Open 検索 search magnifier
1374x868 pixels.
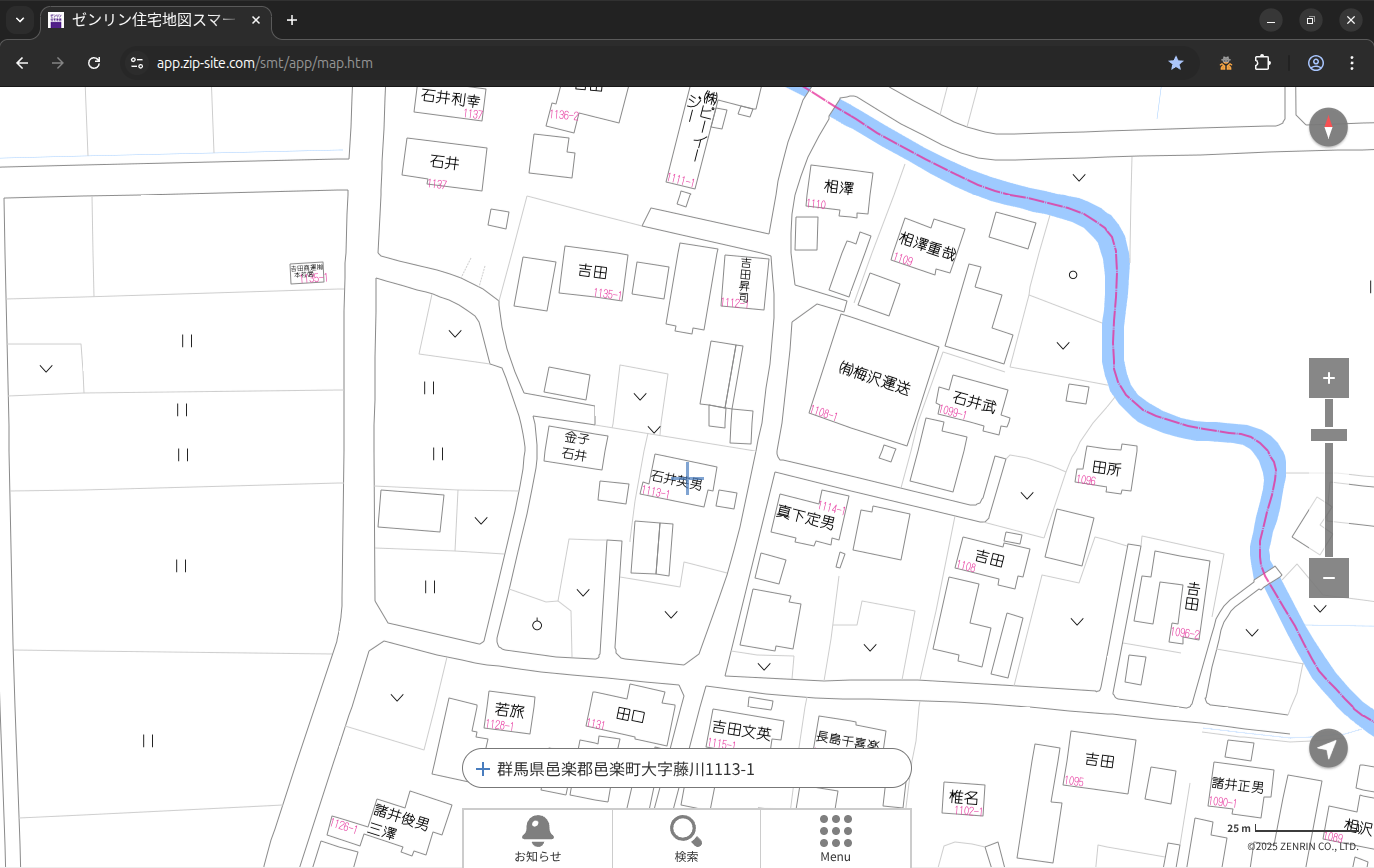click(686, 838)
